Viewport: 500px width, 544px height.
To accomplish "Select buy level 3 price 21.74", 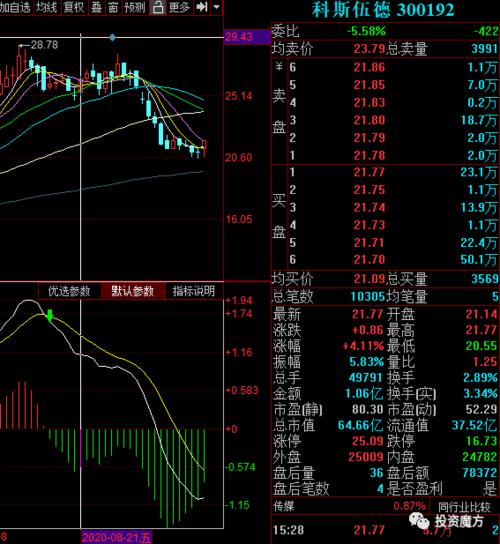I will point(369,207).
